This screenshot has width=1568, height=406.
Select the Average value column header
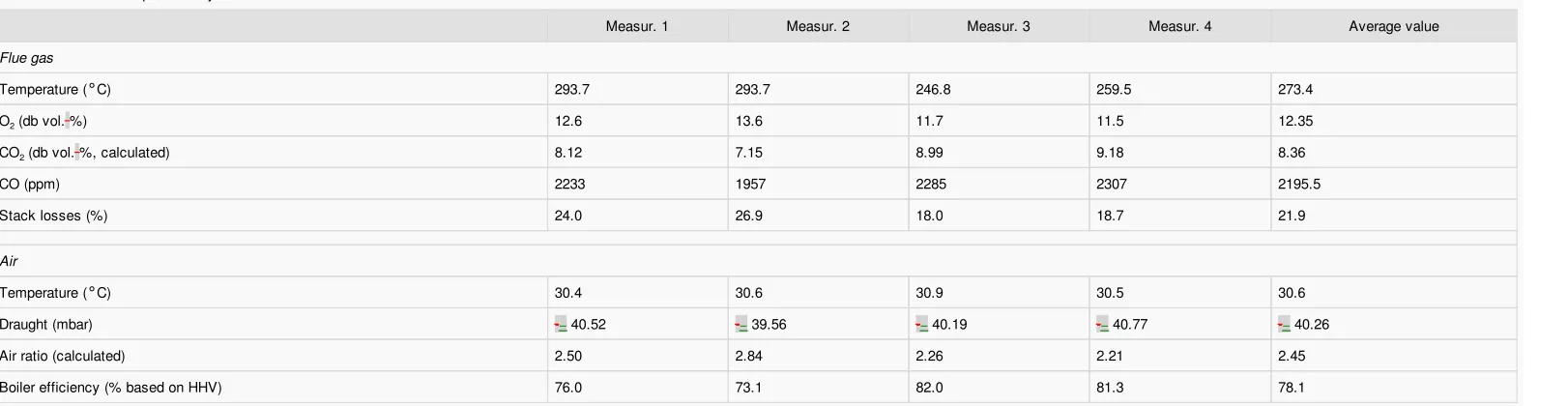[x=1394, y=26]
